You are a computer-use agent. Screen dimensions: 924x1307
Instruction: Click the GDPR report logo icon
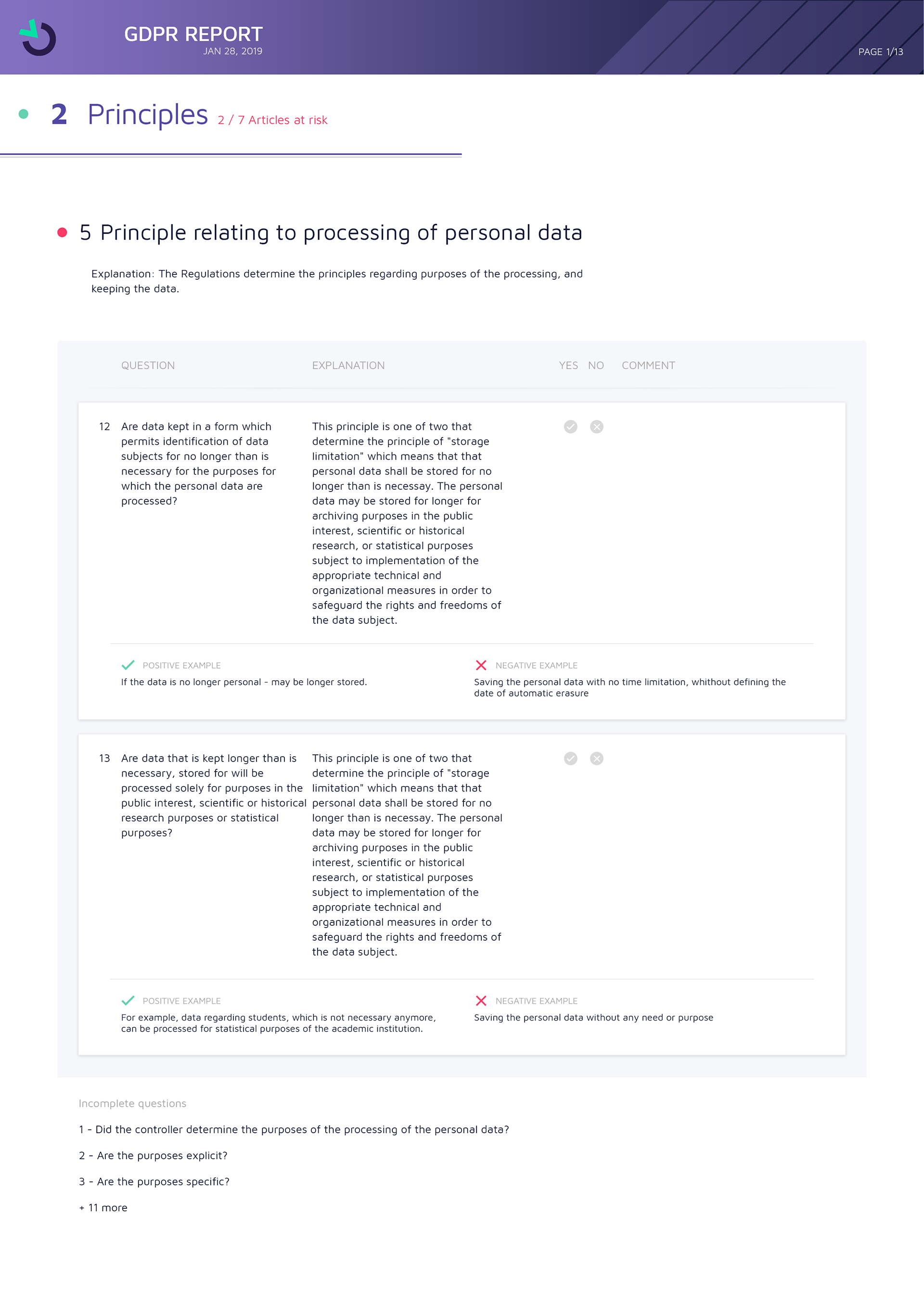38,38
